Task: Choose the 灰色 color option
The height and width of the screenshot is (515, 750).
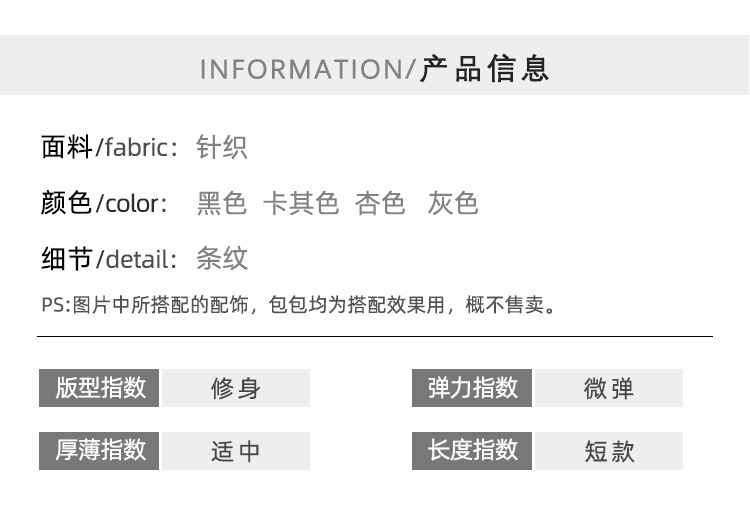Action: tap(453, 203)
